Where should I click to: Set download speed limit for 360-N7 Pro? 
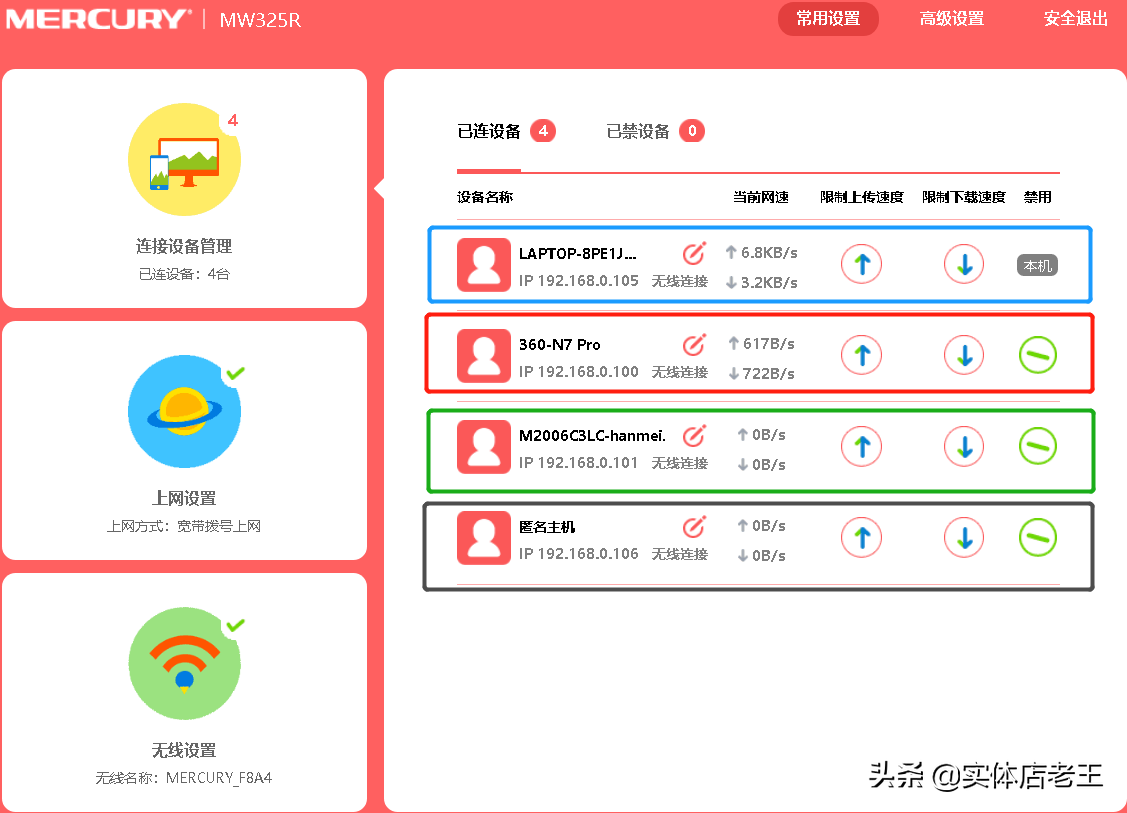963,355
